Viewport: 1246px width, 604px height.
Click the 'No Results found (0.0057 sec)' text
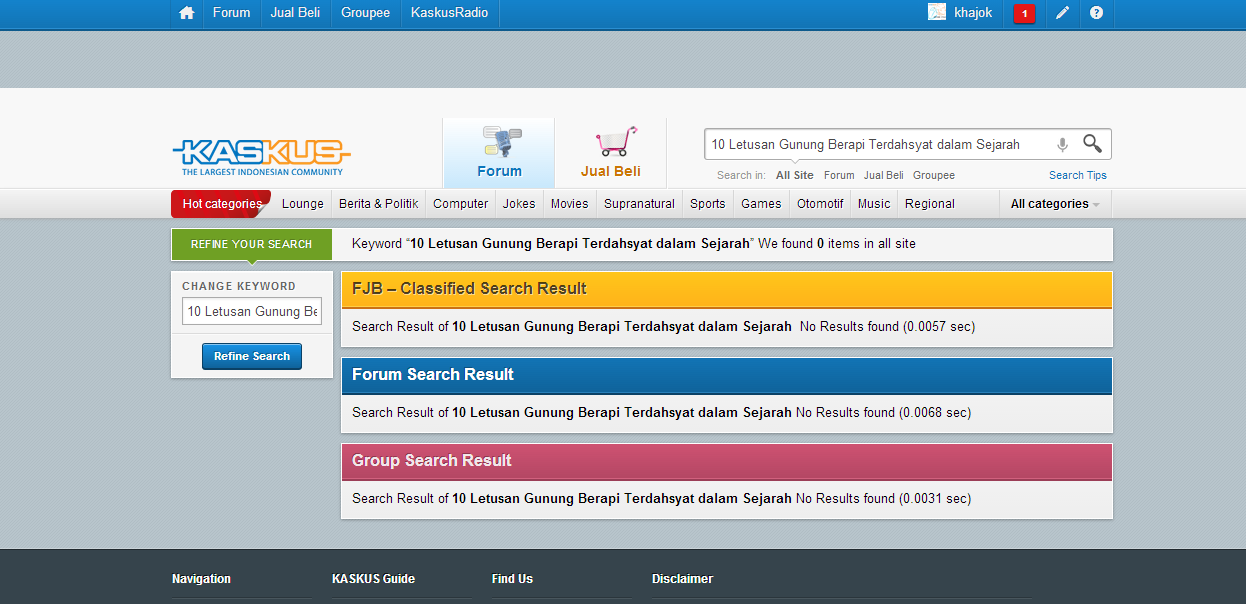887,327
